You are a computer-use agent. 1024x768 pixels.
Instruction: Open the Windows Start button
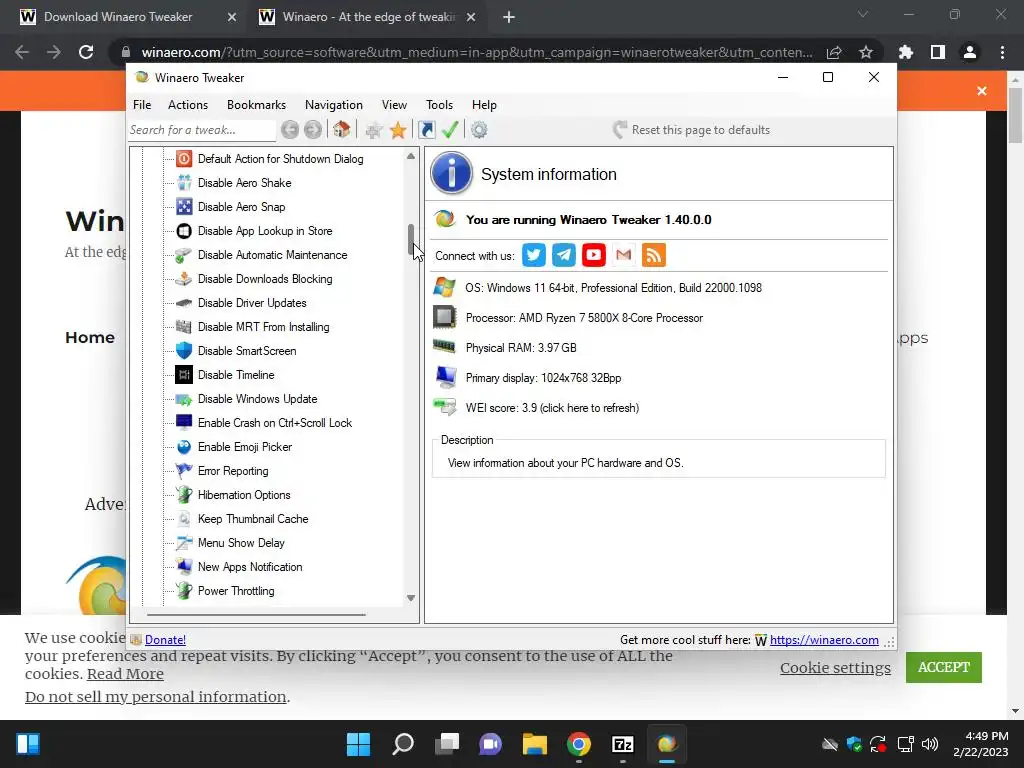pyautogui.click(x=358, y=744)
